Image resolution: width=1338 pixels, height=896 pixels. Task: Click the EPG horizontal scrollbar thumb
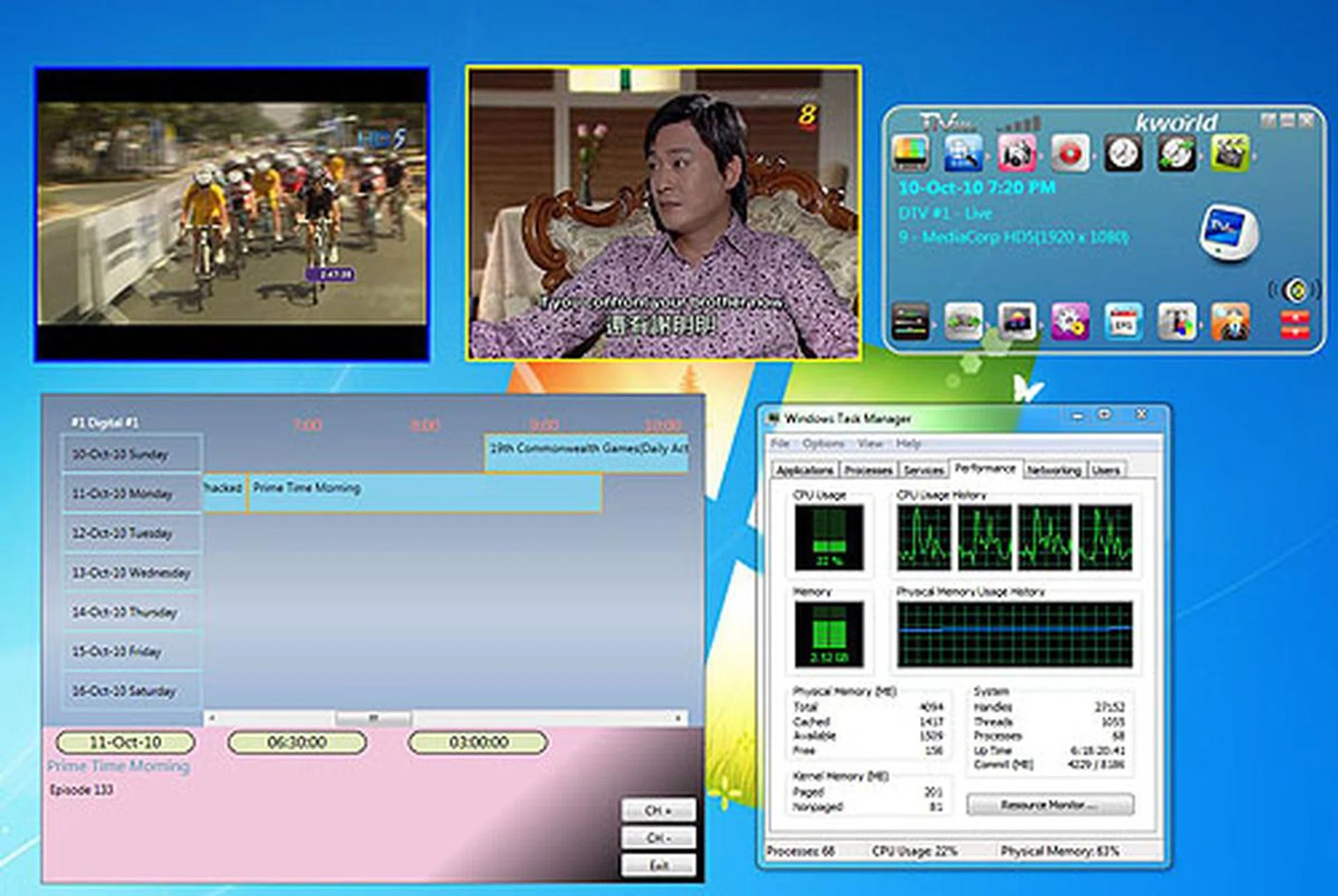(374, 718)
